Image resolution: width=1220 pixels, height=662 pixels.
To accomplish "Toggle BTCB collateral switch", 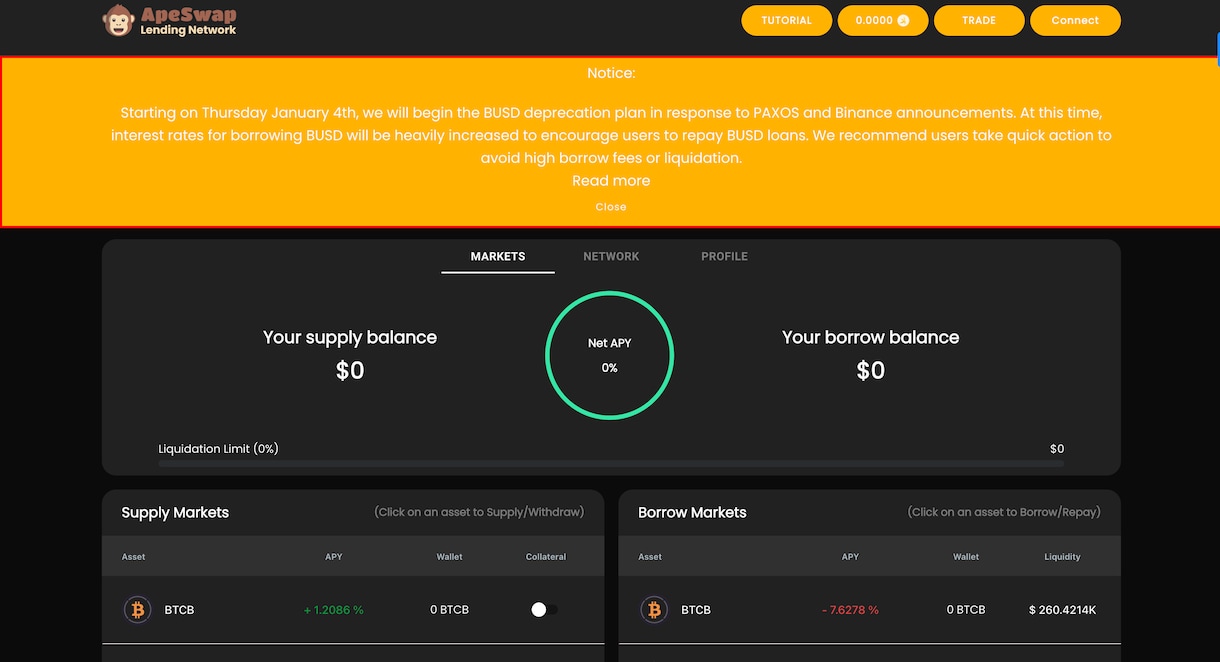I will (x=544, y=609).
